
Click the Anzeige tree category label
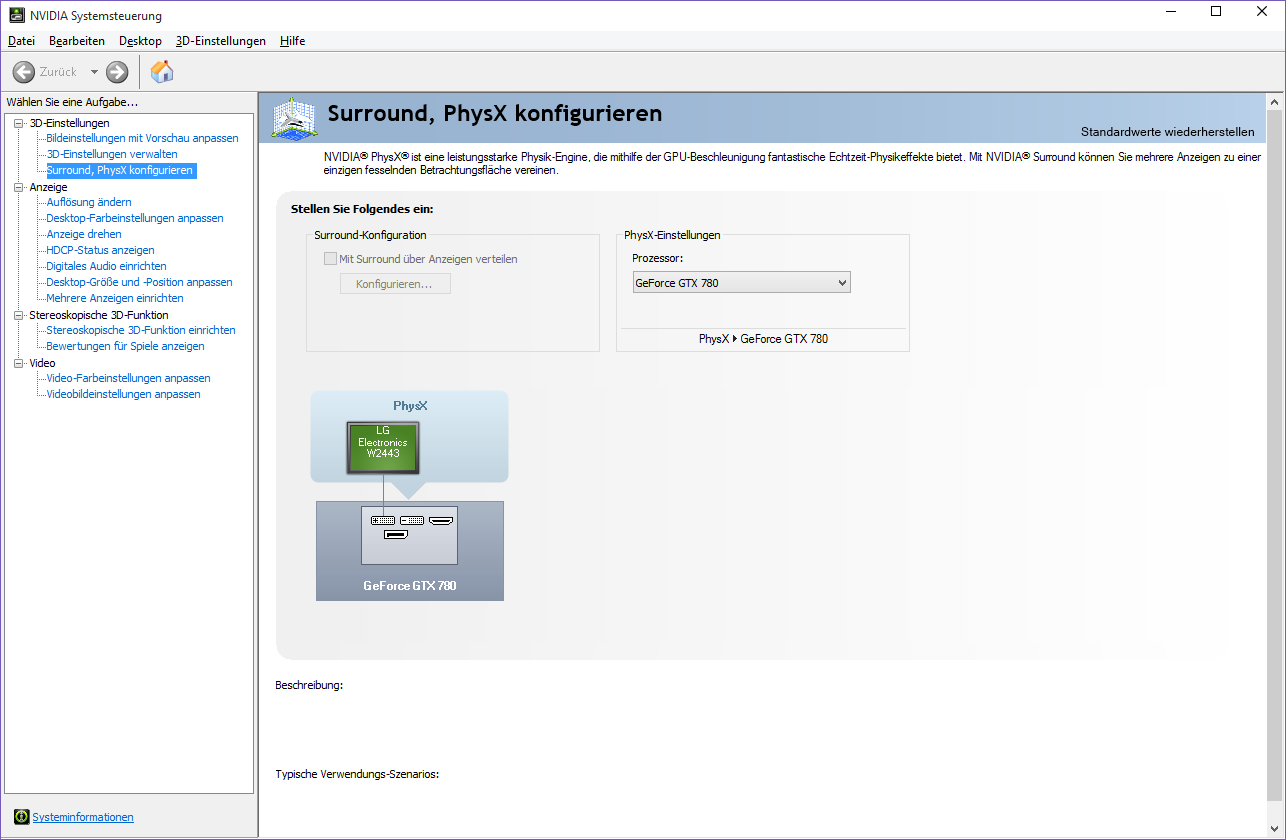pyautogui.click(x=48, y=187)
